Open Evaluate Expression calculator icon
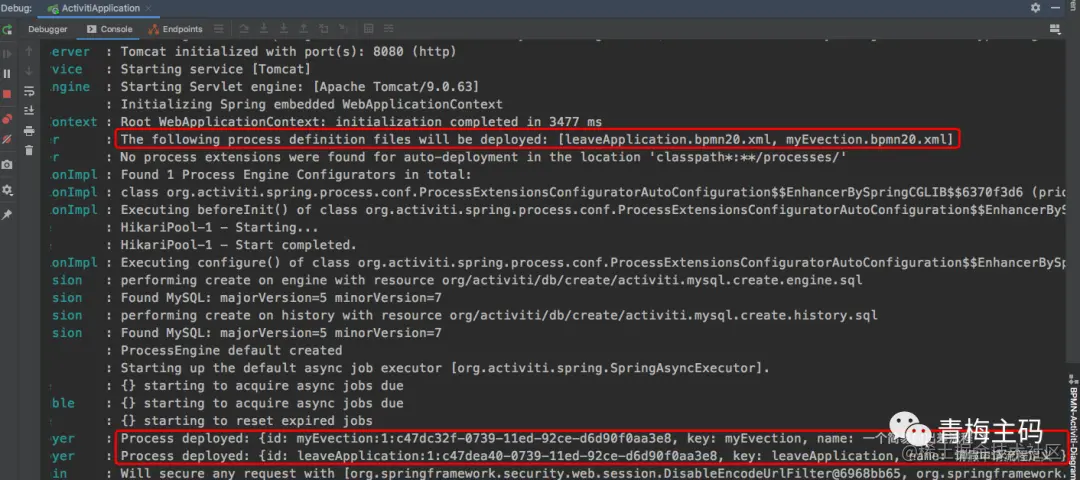1080x480 pixels. [x=368, y=29]
